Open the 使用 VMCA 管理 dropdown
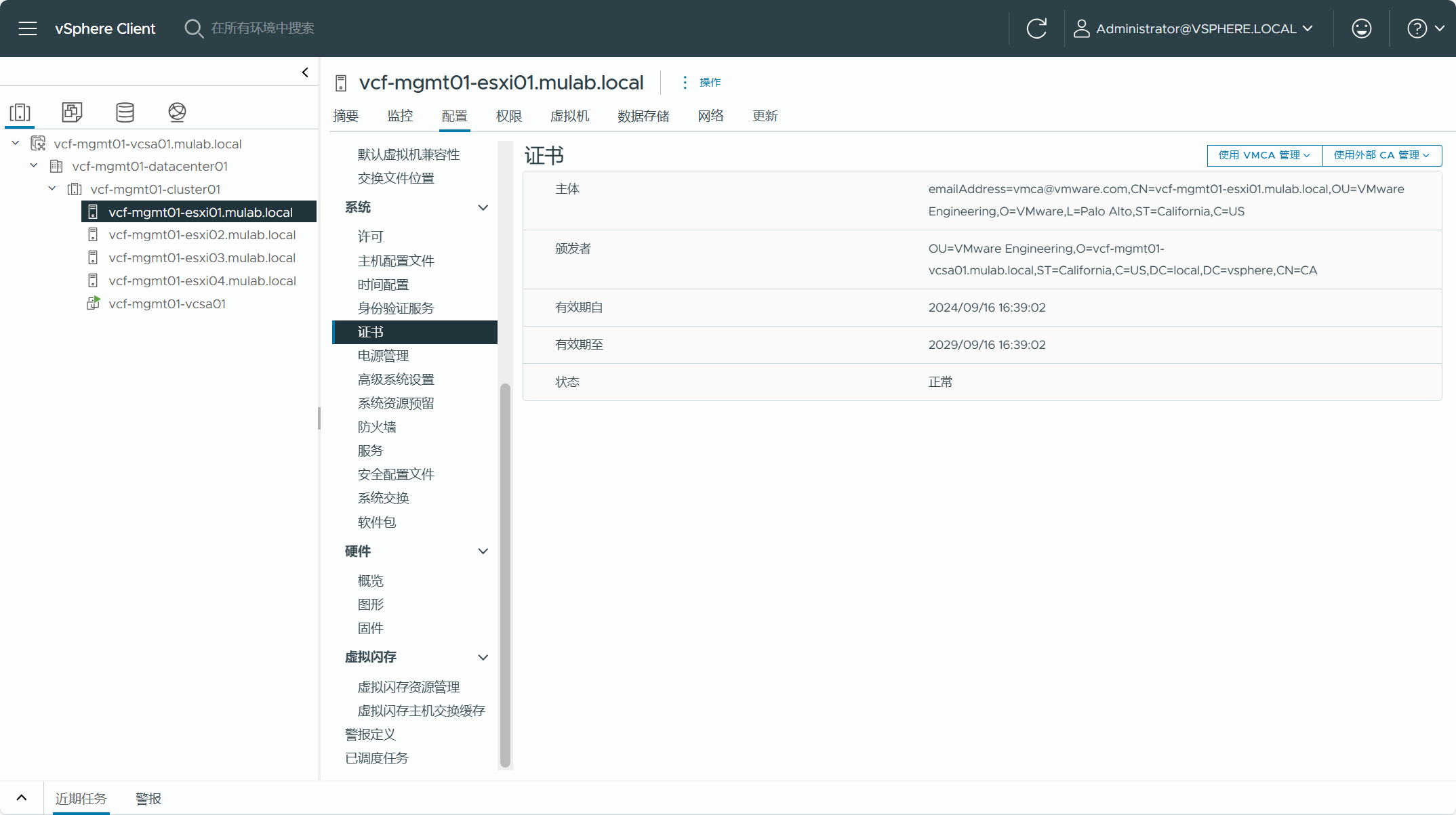 click(1264, 155)
